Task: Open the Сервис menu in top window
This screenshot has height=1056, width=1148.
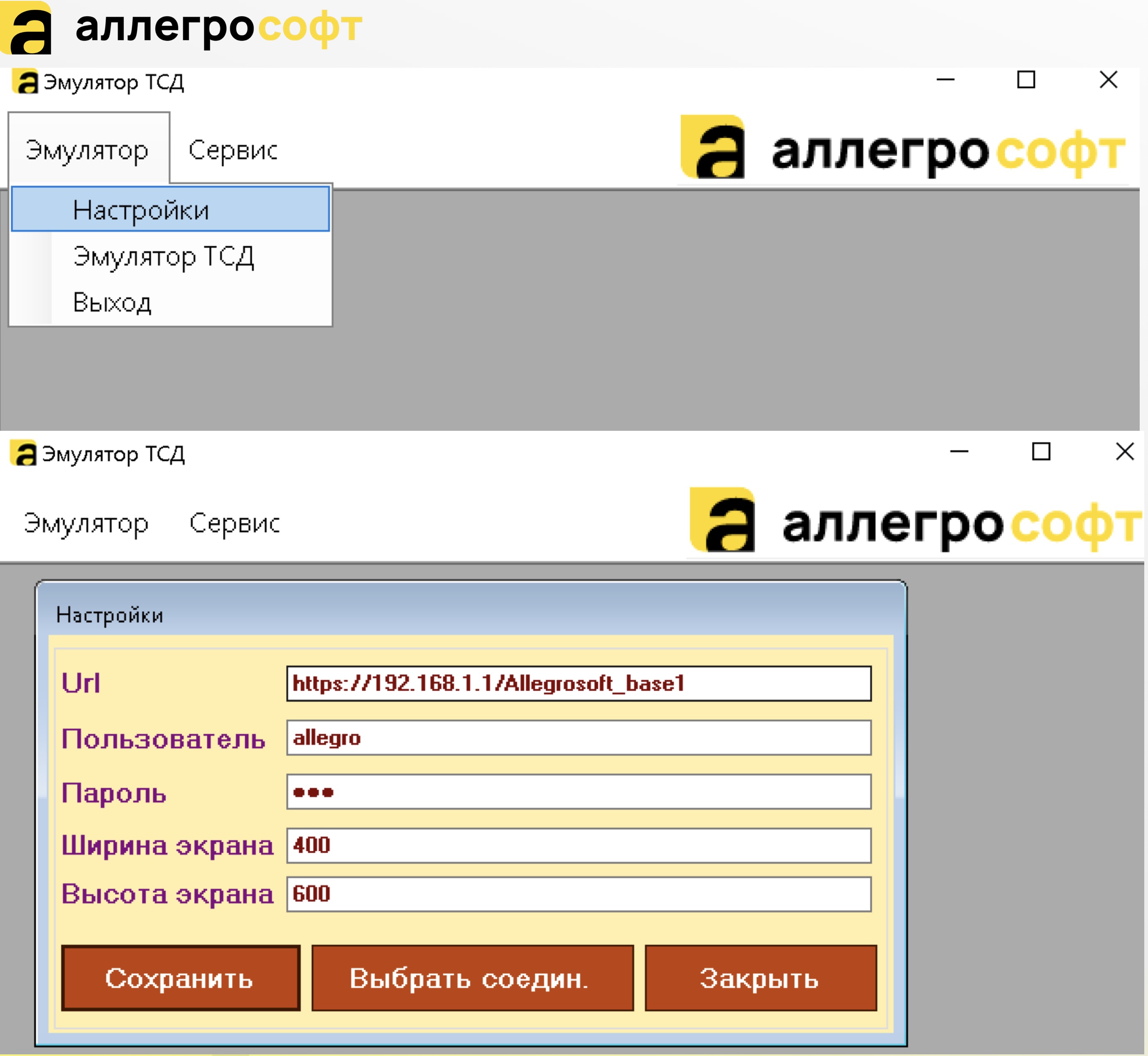Action: [233, 150]
